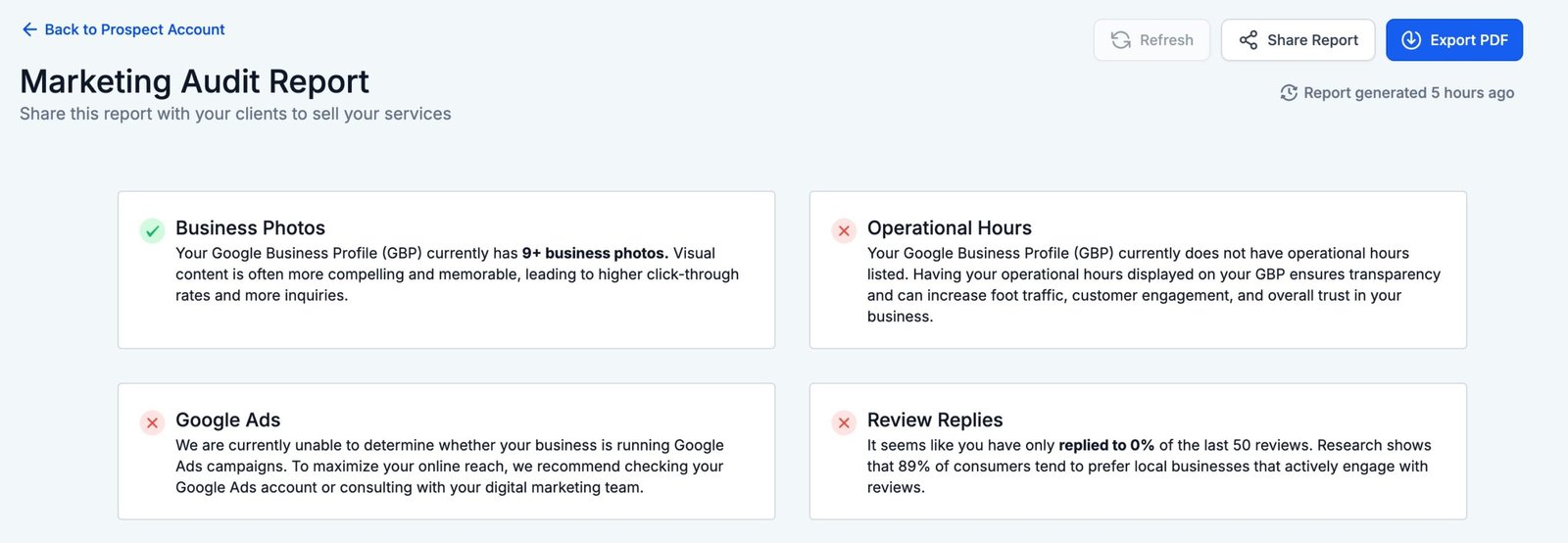Click the download icon in Export PDF
This screenshot has height=543, width=1568.
[1410, 40]
